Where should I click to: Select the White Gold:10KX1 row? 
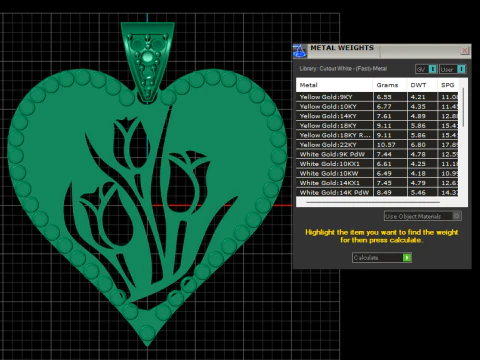pos(377,164)
